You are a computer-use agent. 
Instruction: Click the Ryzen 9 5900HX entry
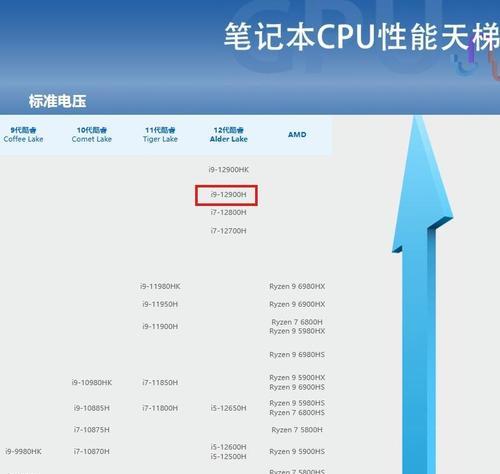[297, 378]
